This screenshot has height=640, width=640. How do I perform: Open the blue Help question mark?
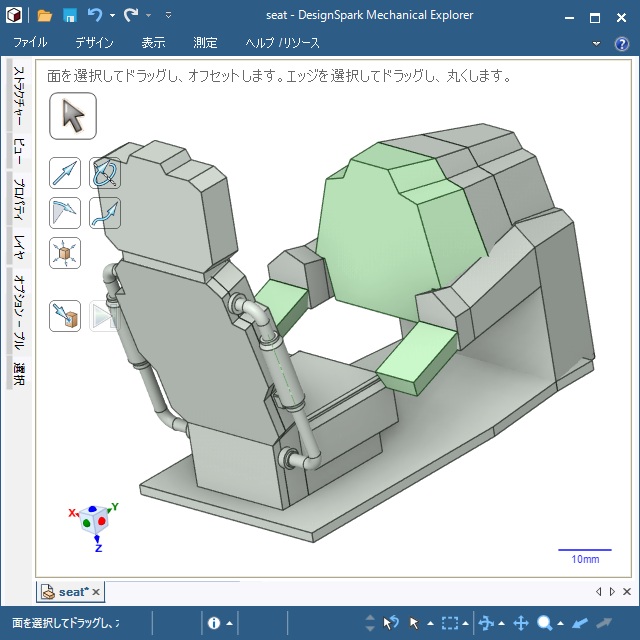(x=621, y=43)
